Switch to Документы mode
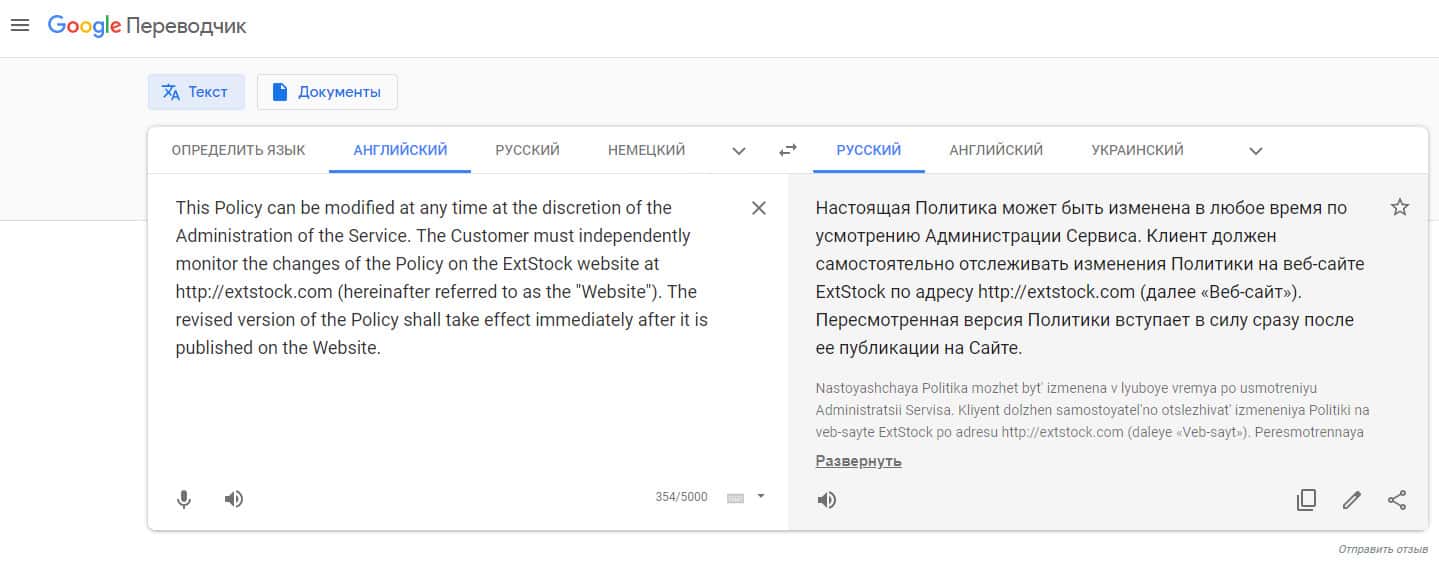Image resolution: width=1439 pixels, height=567 pixels. [x=327, y=92]
